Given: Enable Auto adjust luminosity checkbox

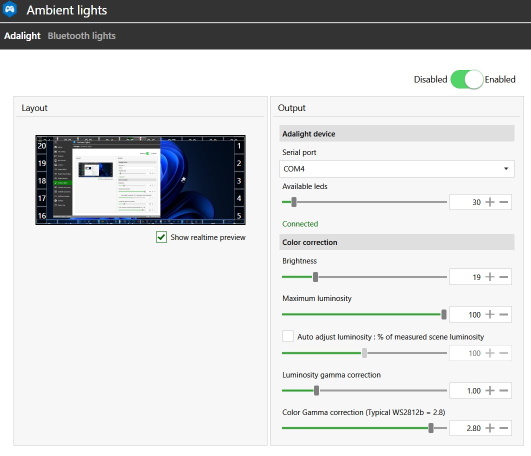Looking at the screenshot, I should click(288, 336).
